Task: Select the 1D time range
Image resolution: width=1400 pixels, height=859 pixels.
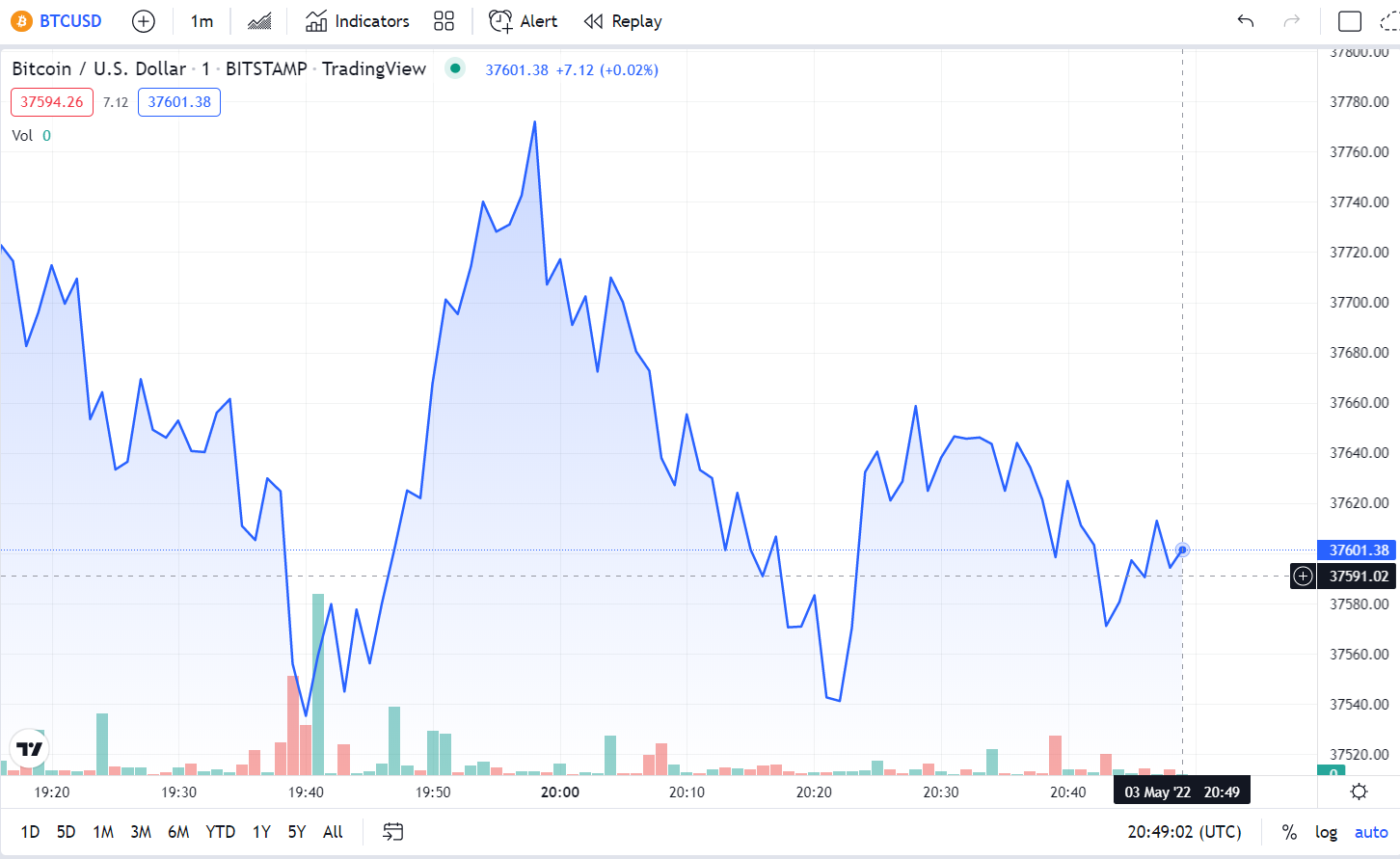Action: (31, 832)
